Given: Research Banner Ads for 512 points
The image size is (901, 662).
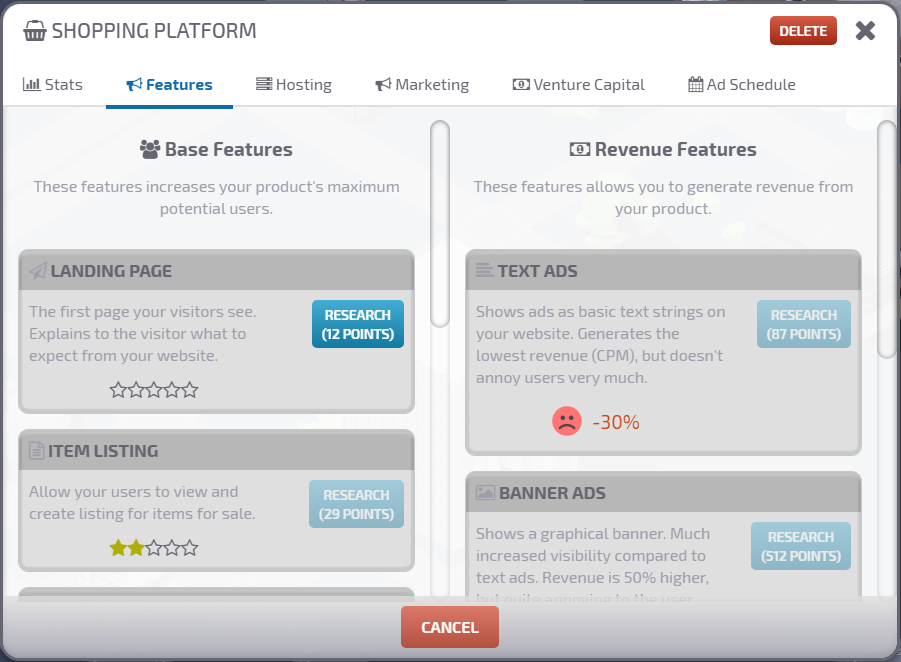Looking at the screenshot, I should click(x=800, y=546).
